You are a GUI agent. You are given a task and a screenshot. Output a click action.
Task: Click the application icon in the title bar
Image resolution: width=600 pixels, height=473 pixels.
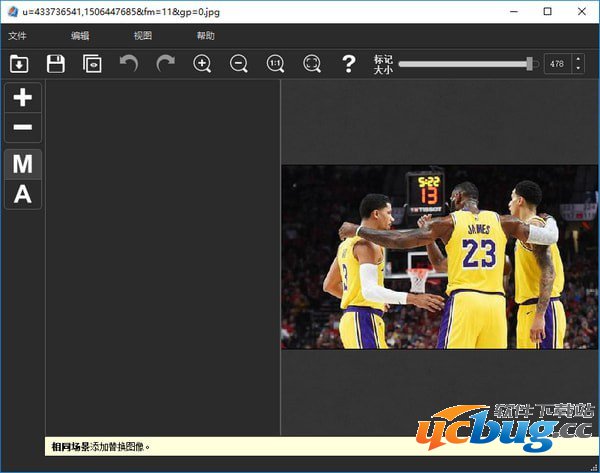coord(13,11)
